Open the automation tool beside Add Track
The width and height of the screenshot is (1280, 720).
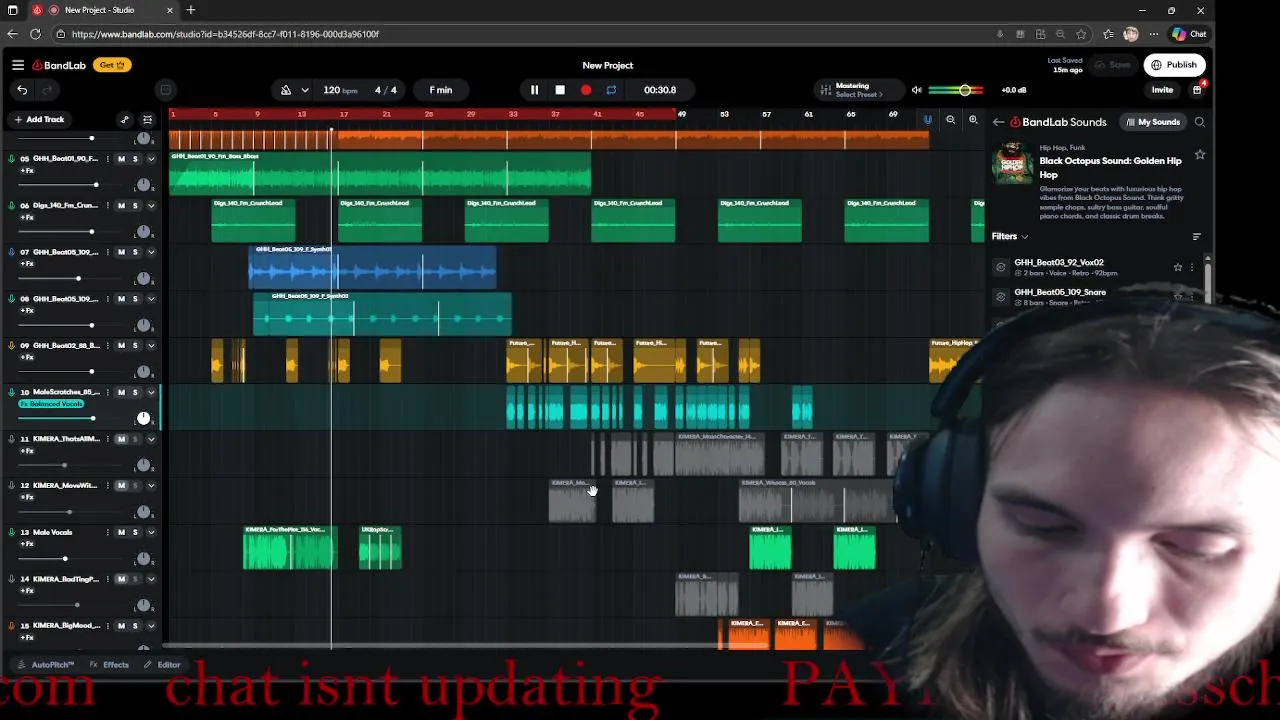pos(124,119)
